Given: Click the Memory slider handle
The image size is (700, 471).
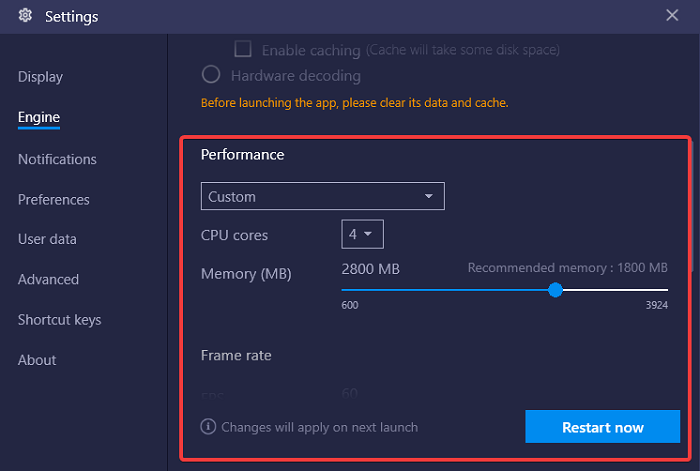Looking at the screenshot, I should tap(556, 290).
